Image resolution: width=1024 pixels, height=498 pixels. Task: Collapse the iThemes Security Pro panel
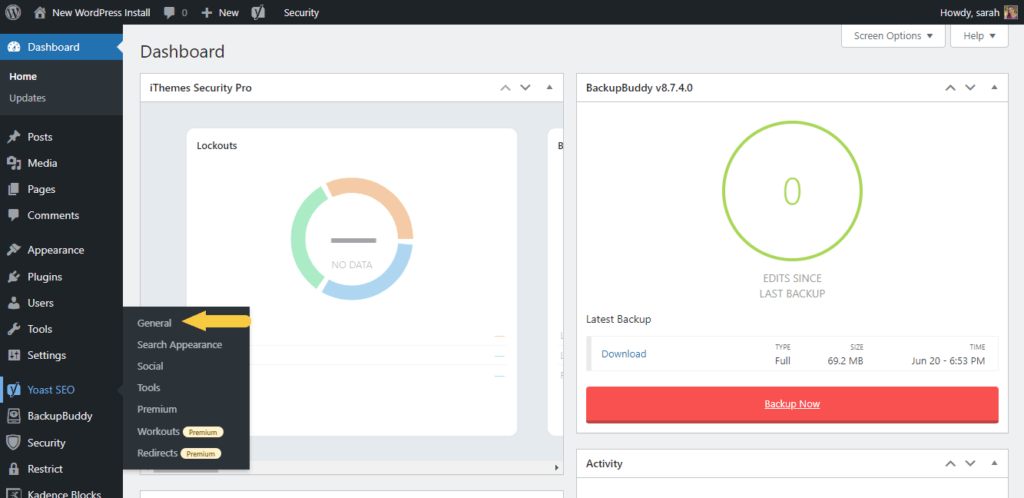[x=549, y=87]
